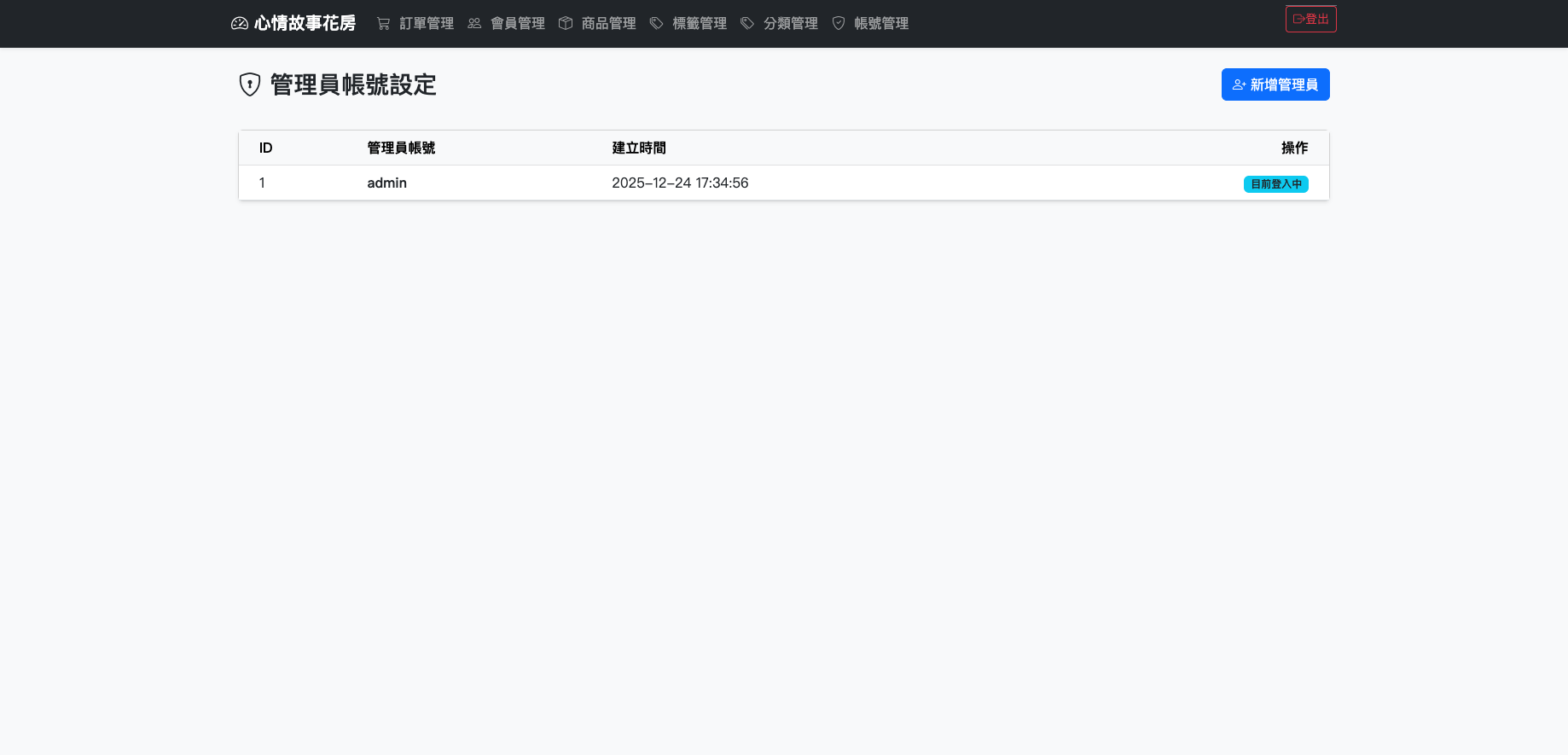
Task: Select the admin account name cell
Action: click(386, 183)
